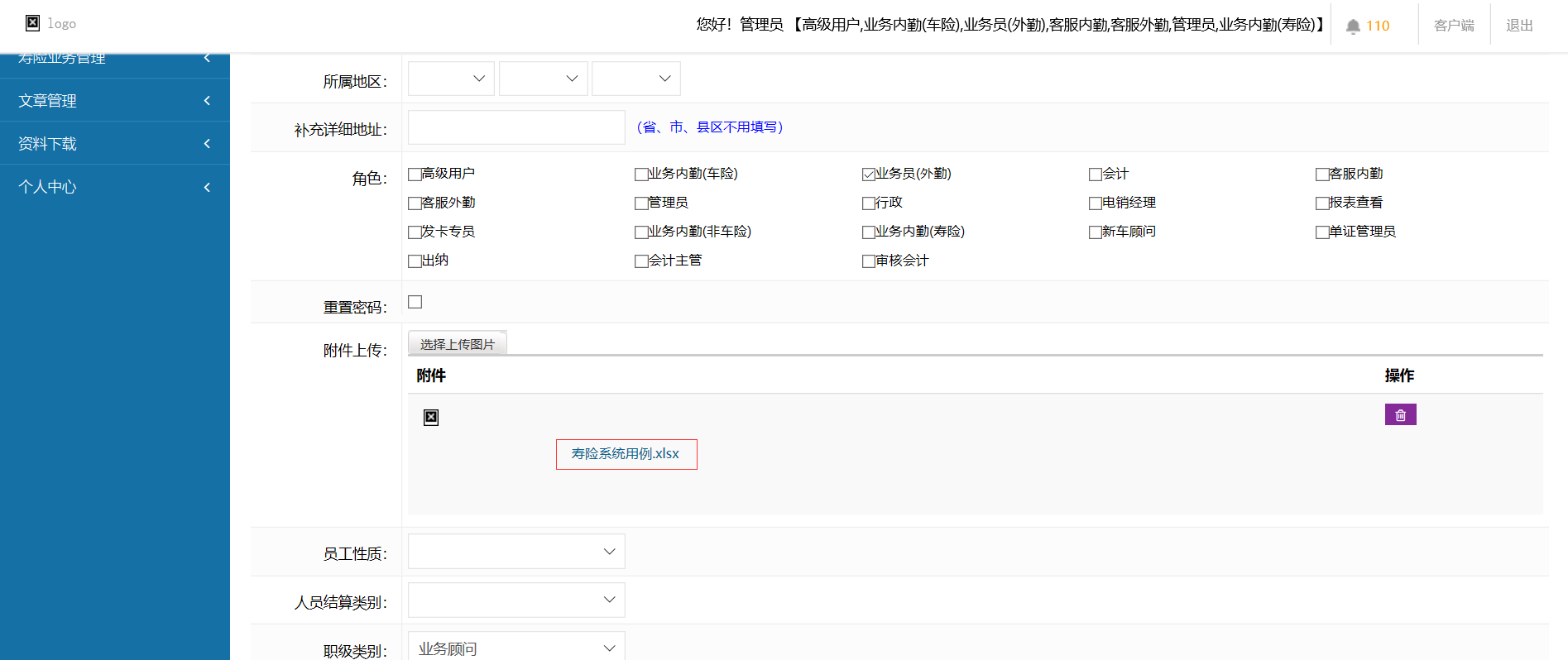Uncheck the 业务员(外勤) role checkbox

coord(868,175)
